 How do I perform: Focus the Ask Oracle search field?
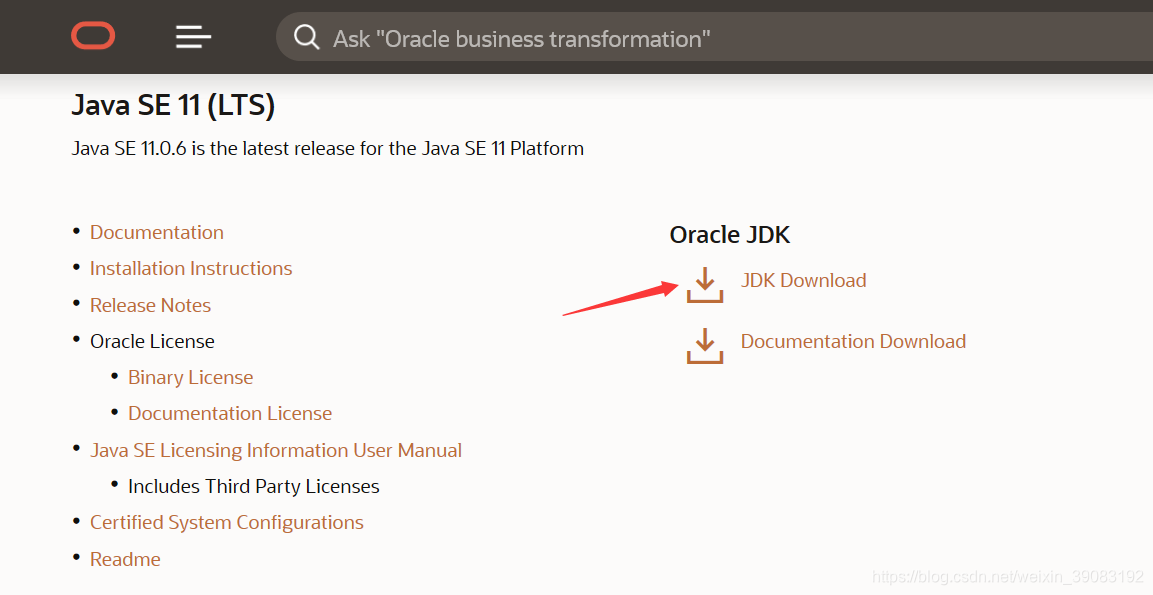pos(714,37)
